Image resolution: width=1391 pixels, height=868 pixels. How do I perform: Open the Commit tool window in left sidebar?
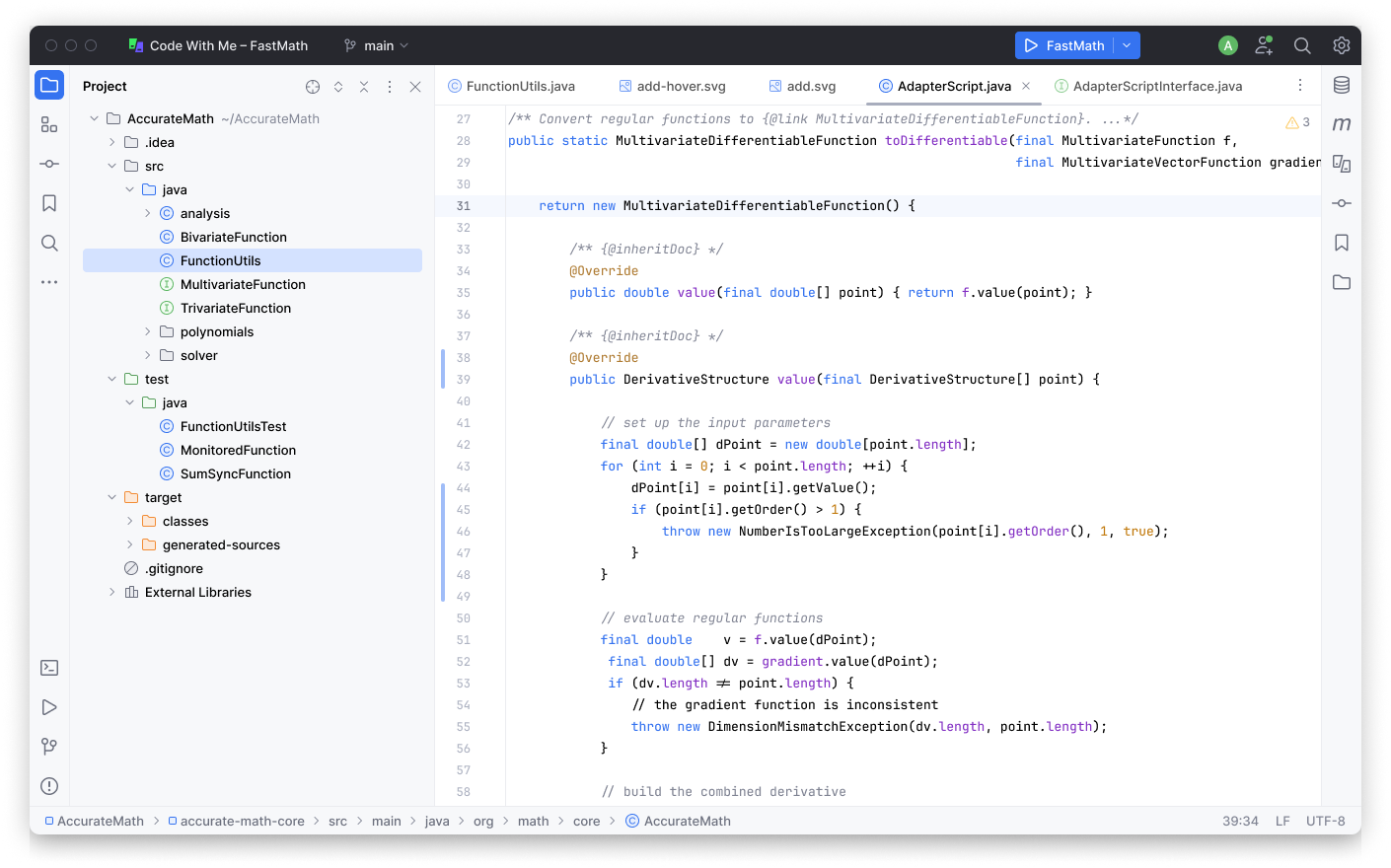tap(49, 164)
